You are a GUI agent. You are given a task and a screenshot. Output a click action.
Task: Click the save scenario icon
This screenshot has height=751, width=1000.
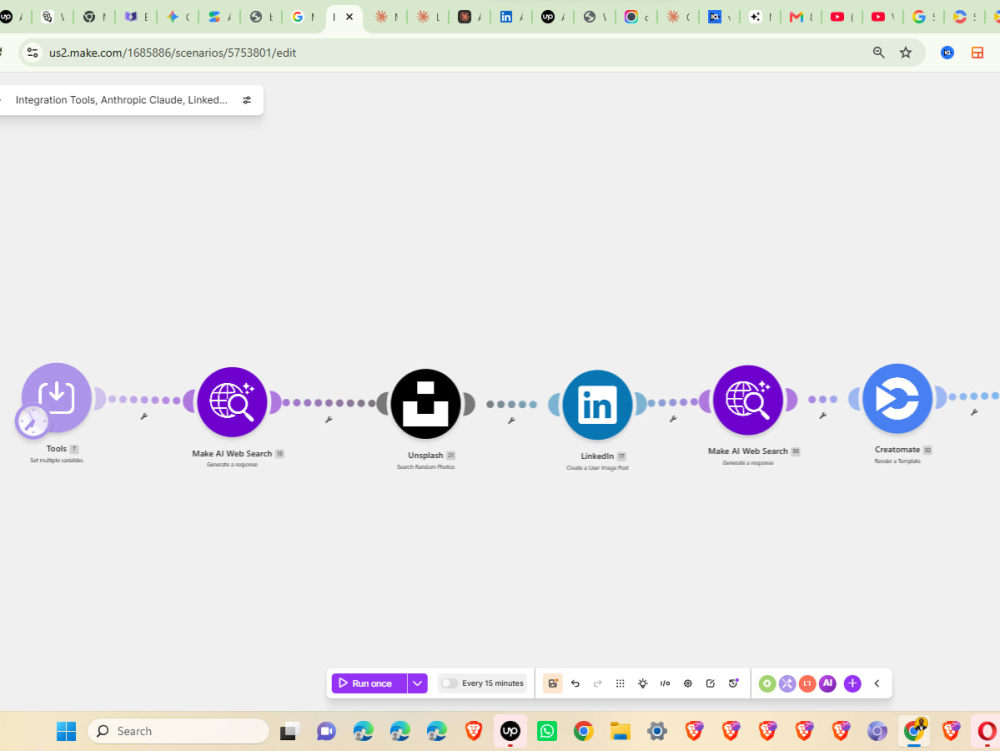(552, 683)
